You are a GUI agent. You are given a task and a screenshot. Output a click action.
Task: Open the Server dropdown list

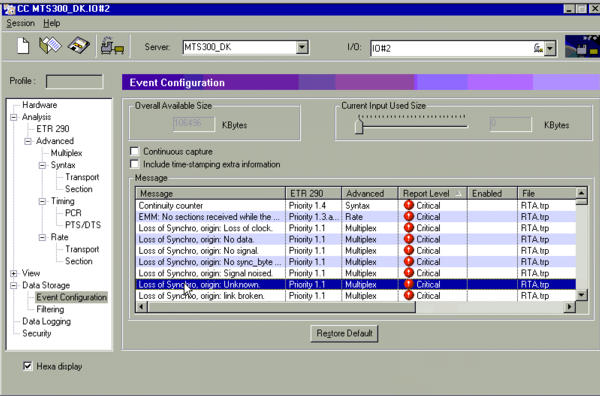[302, 47]
